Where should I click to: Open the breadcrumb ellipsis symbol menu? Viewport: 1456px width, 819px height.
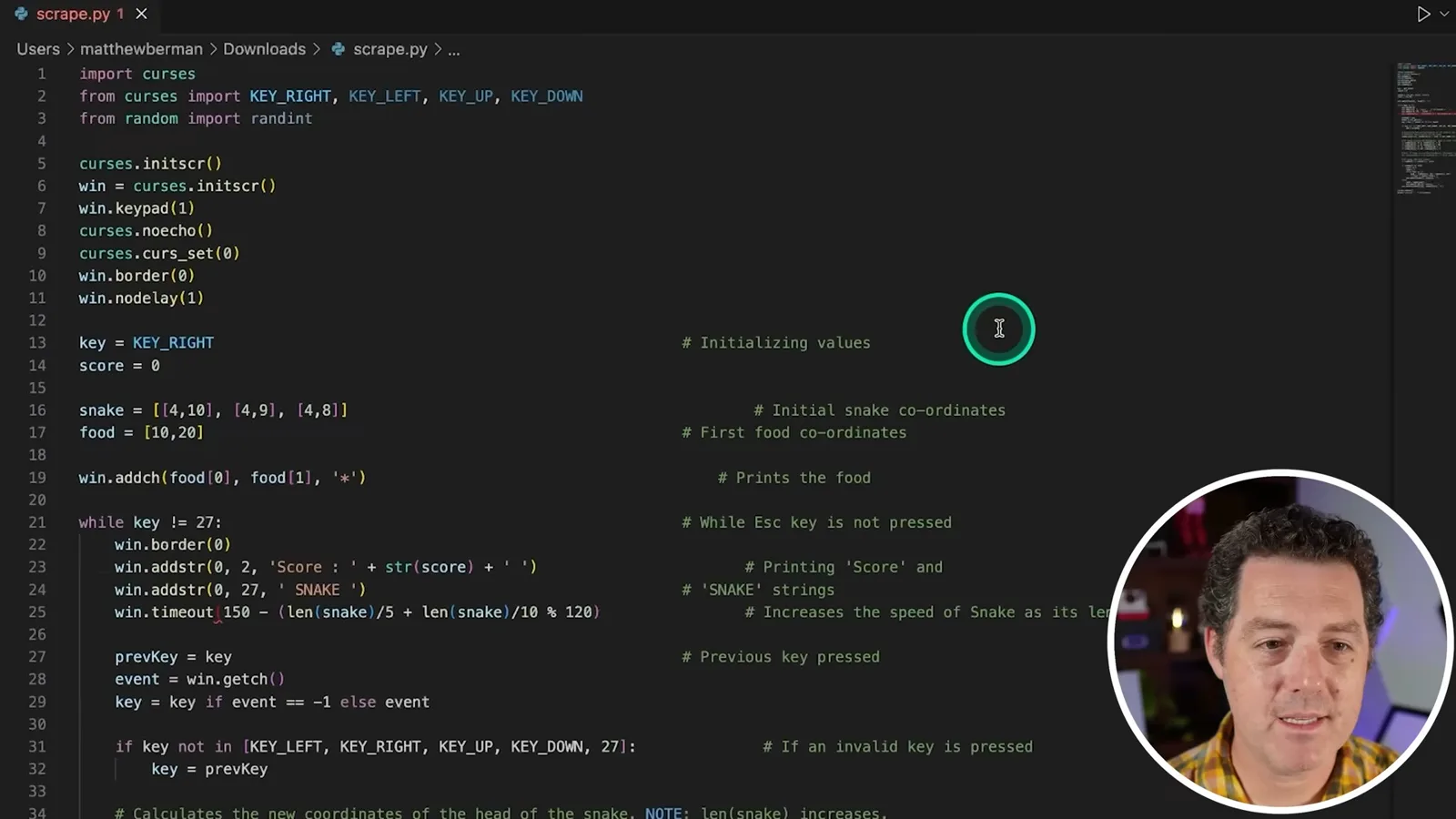(x=454, y=49)
